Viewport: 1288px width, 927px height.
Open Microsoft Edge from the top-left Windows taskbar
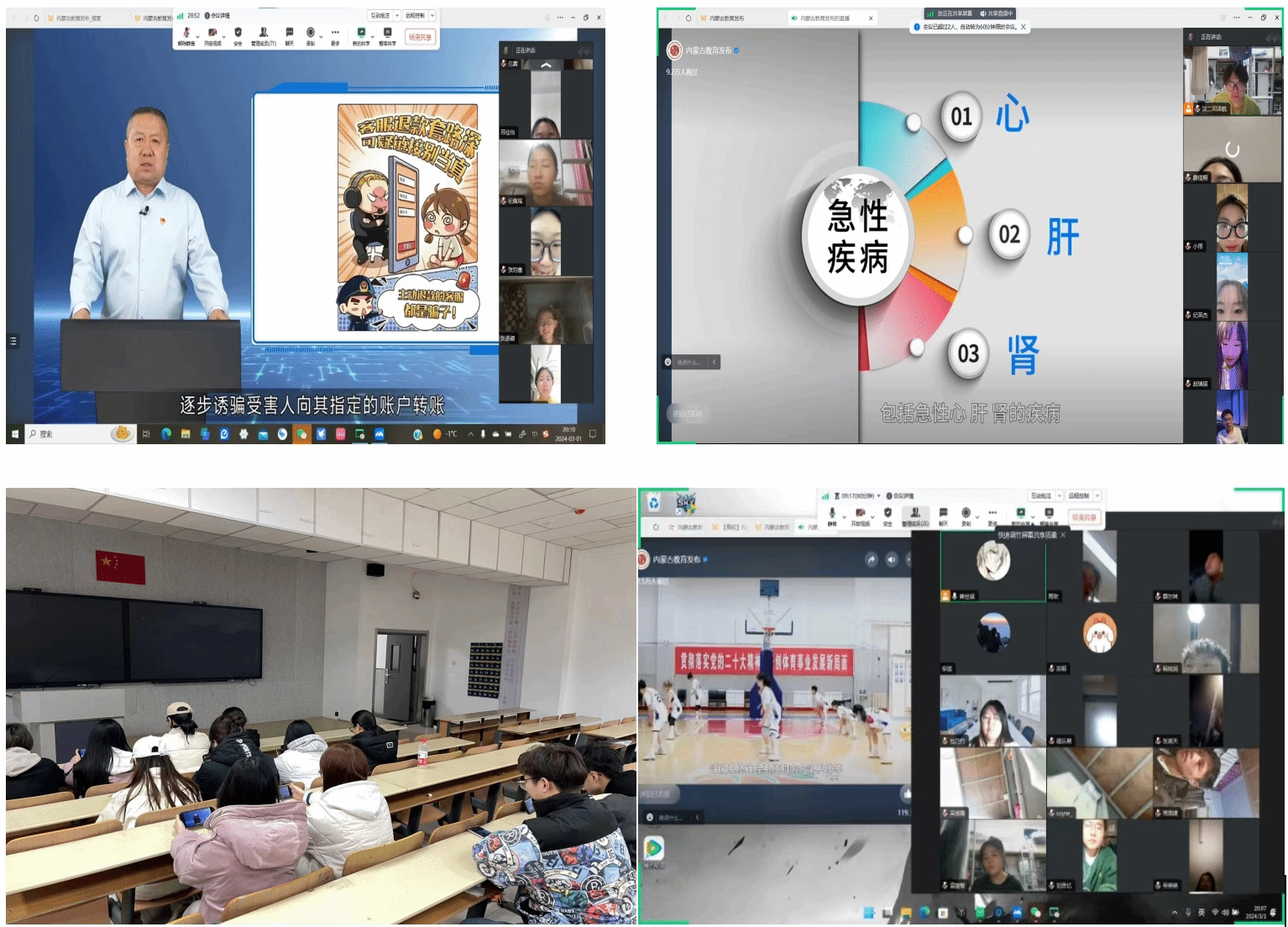[x=166, y=434]
